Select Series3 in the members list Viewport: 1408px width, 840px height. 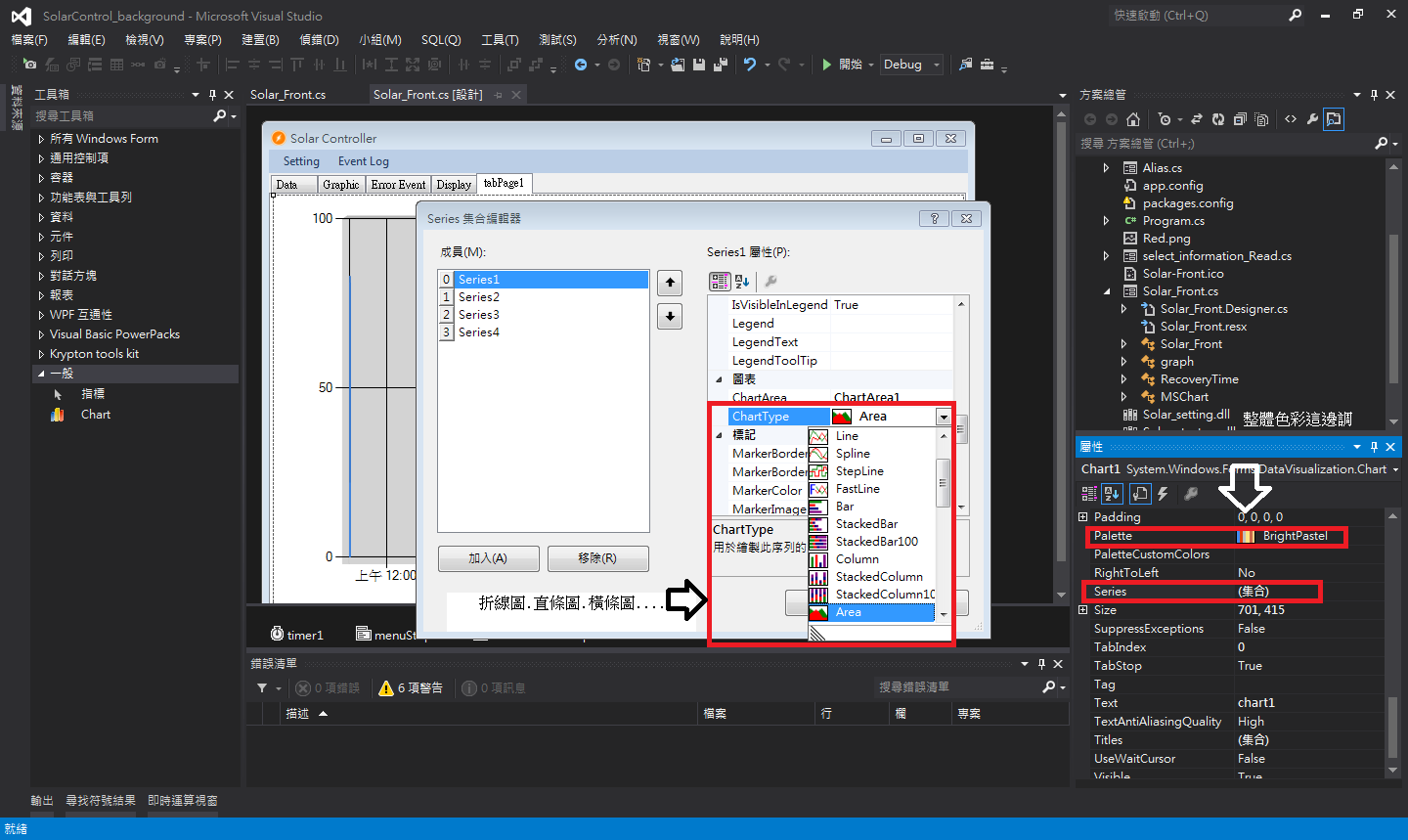543,315
